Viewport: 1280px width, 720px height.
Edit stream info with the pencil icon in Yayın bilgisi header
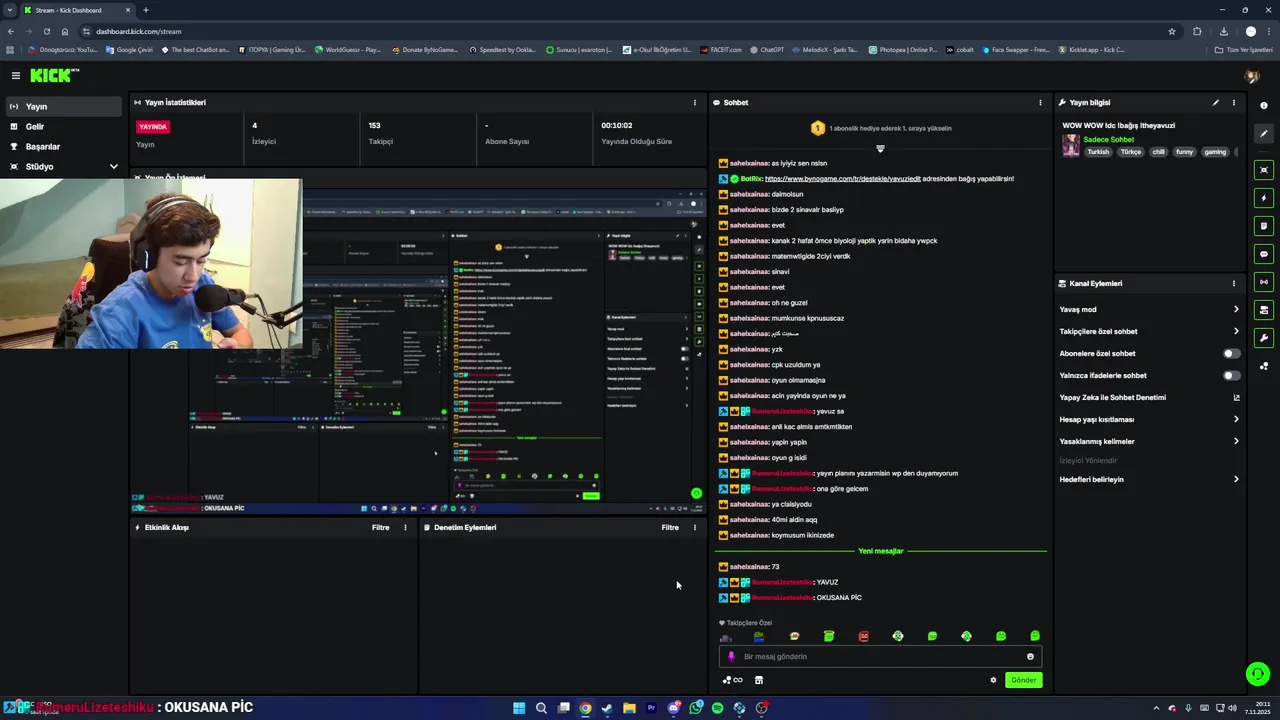pos(1216,102)
